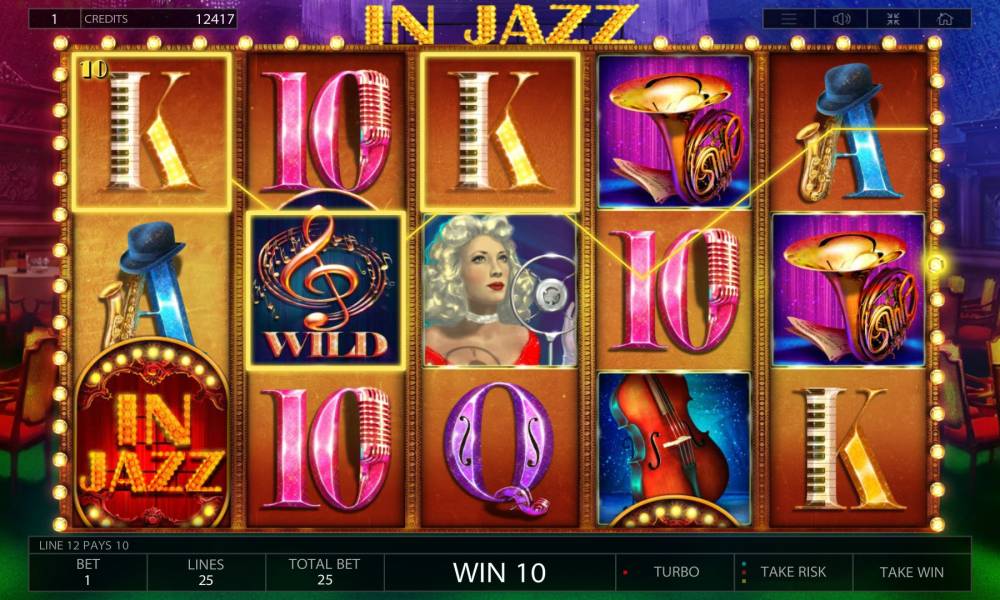
Task: Go to lobby via home icon
Action: tap(945, 19)
